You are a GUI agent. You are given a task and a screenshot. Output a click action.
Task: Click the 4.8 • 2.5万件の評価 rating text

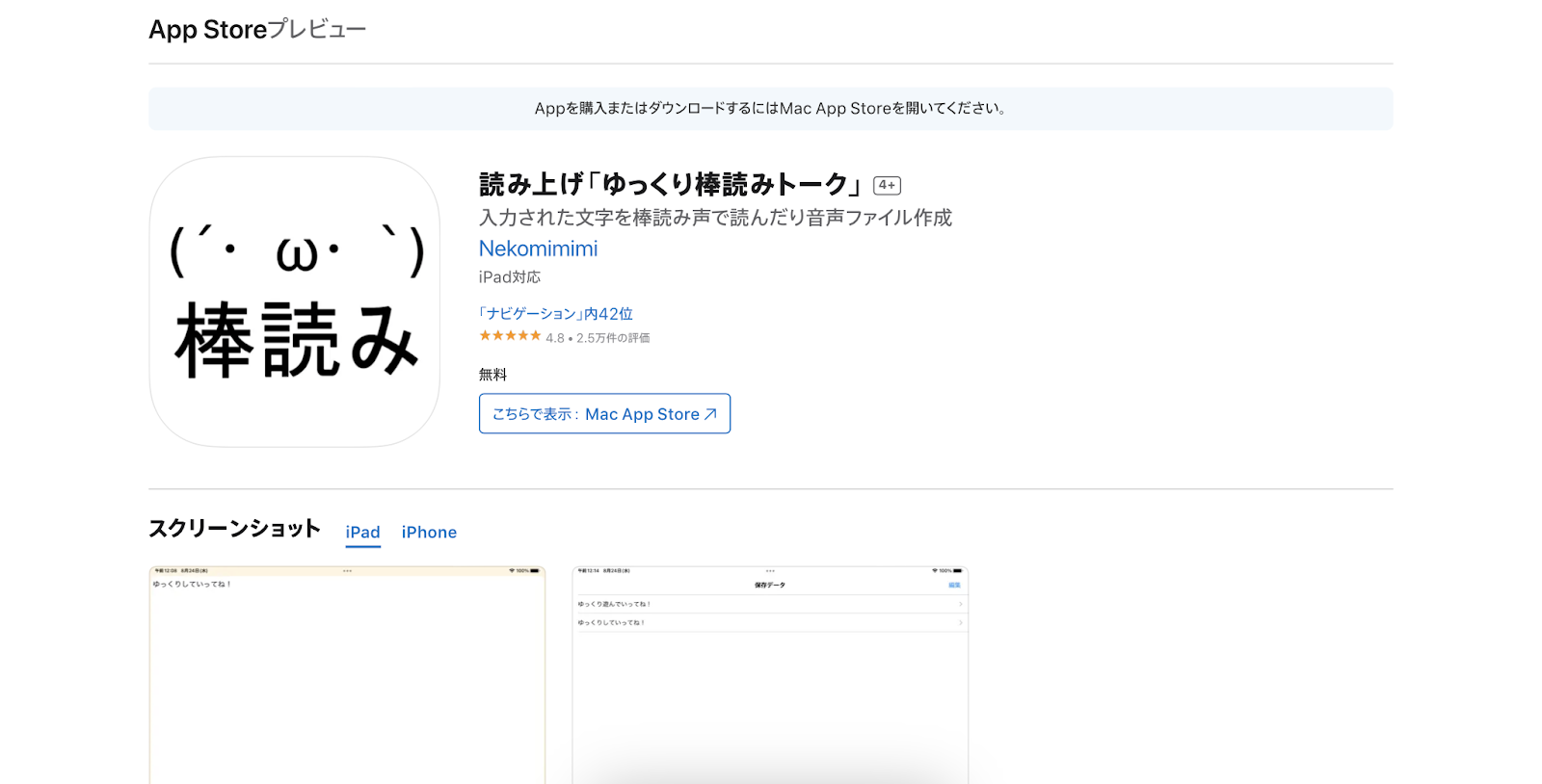point(598,338)
